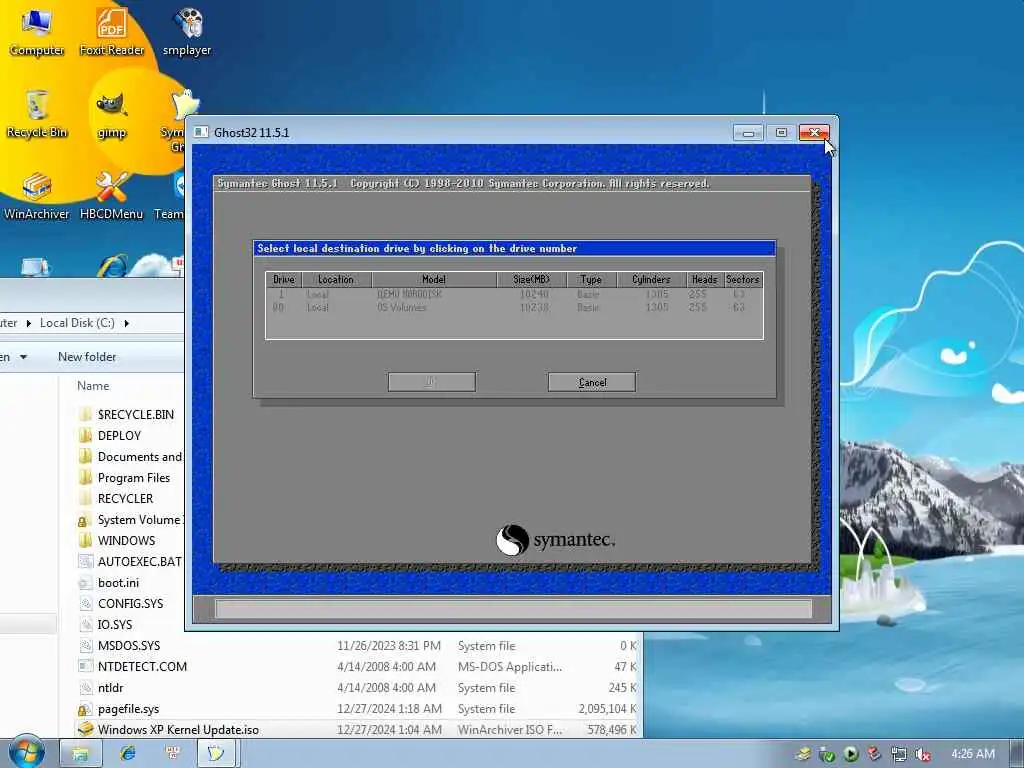
Task: Click the Size(MB) column header
Action: 532,280
